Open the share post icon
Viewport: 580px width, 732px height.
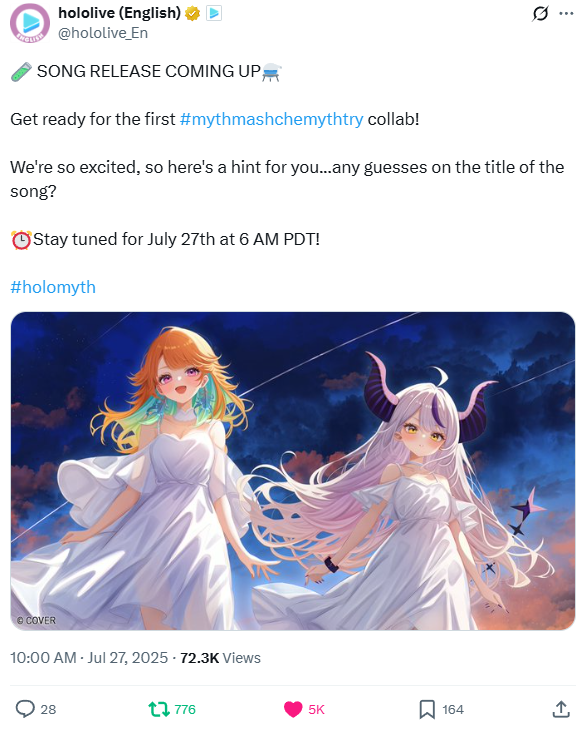[561, 709]
